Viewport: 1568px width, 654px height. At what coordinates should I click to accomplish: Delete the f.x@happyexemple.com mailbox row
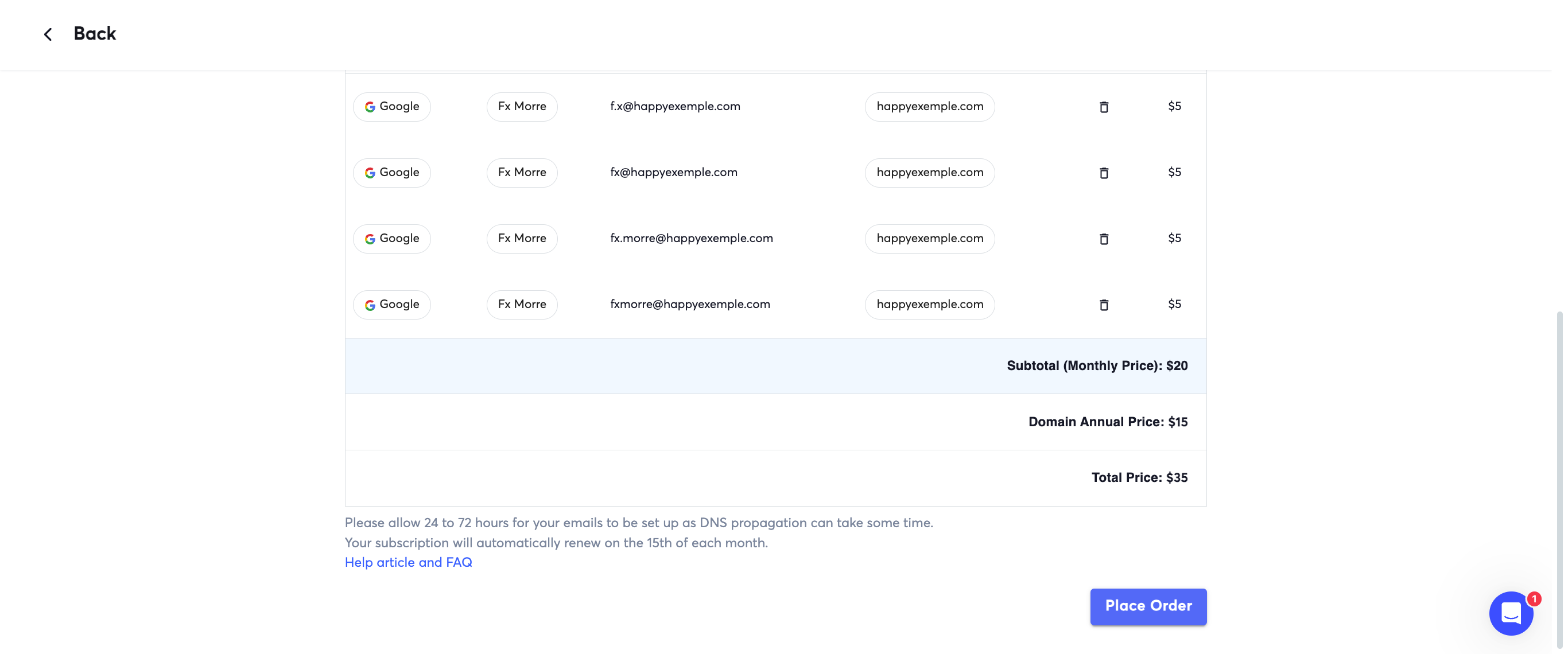coord(1104,107)
